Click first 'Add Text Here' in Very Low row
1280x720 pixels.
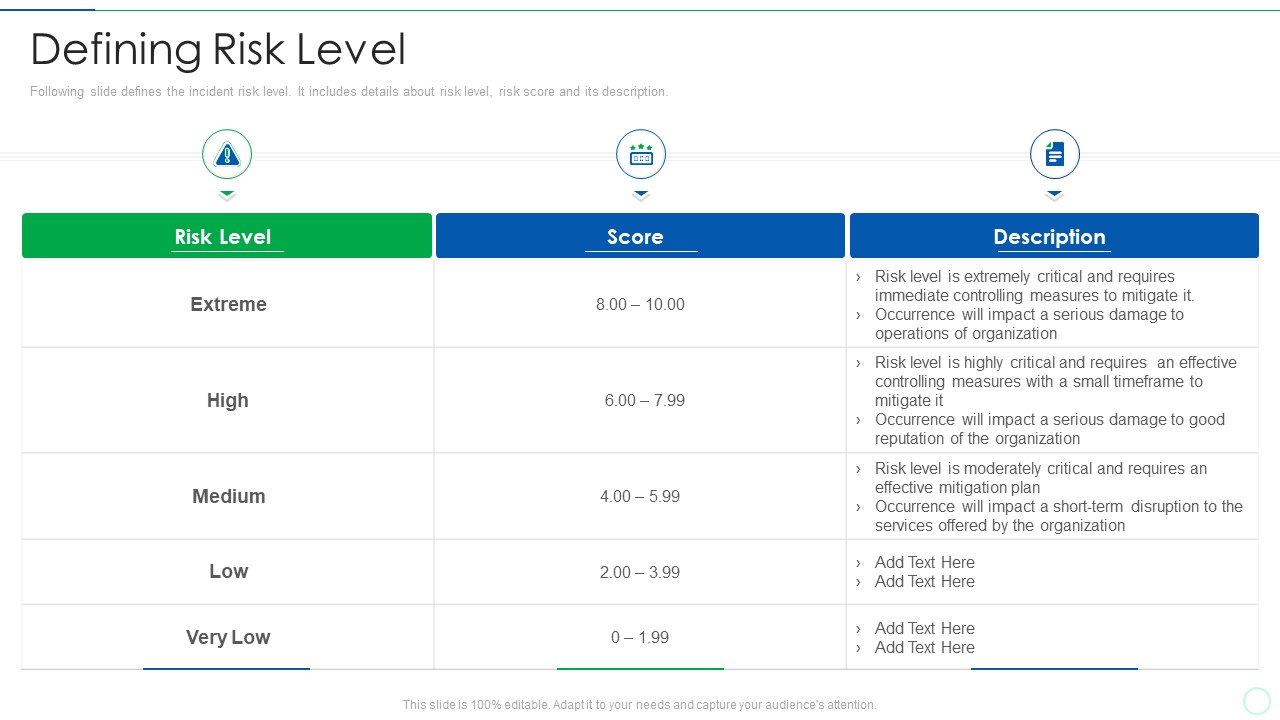pyautogui.click(x=924, y=628)
